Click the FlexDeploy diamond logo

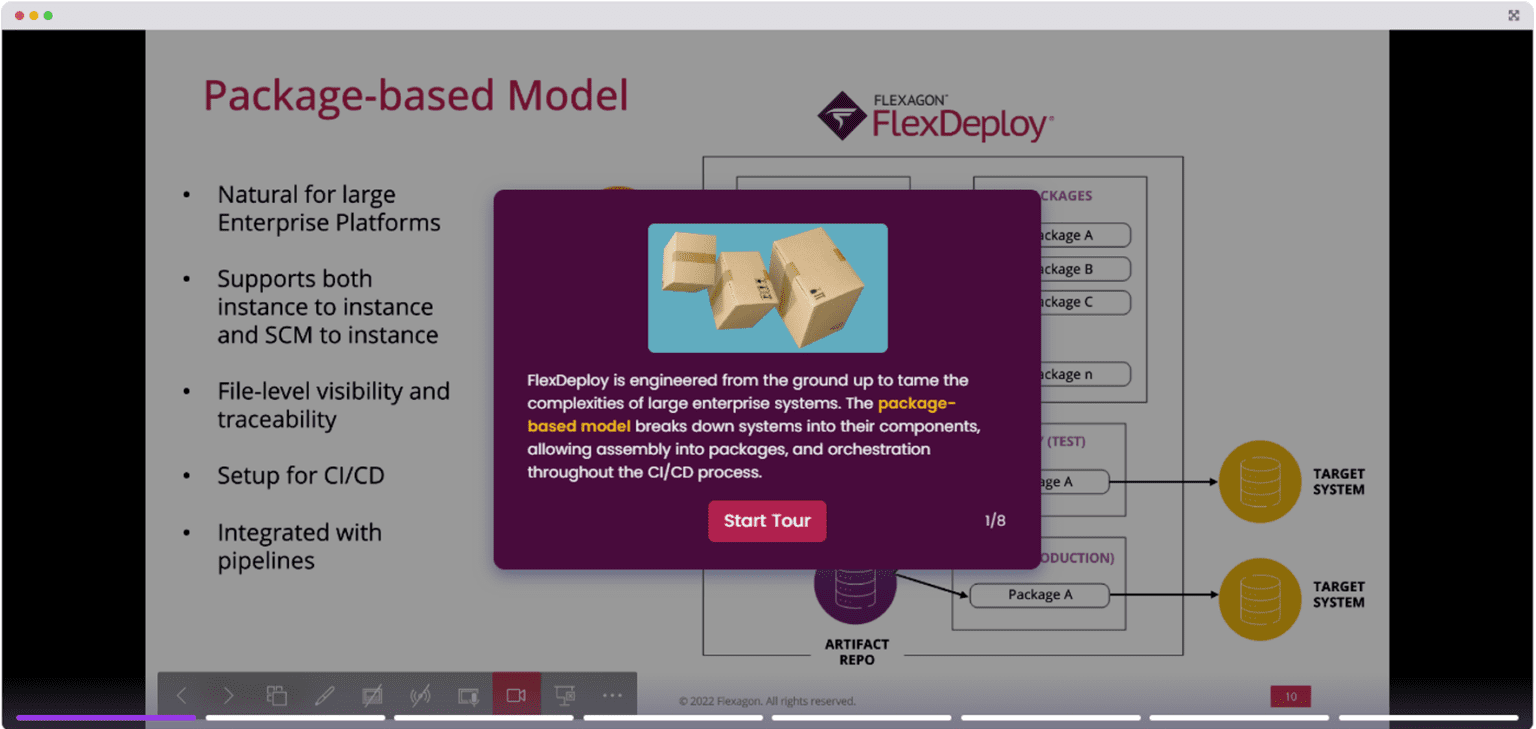click(x=843, y=116)
